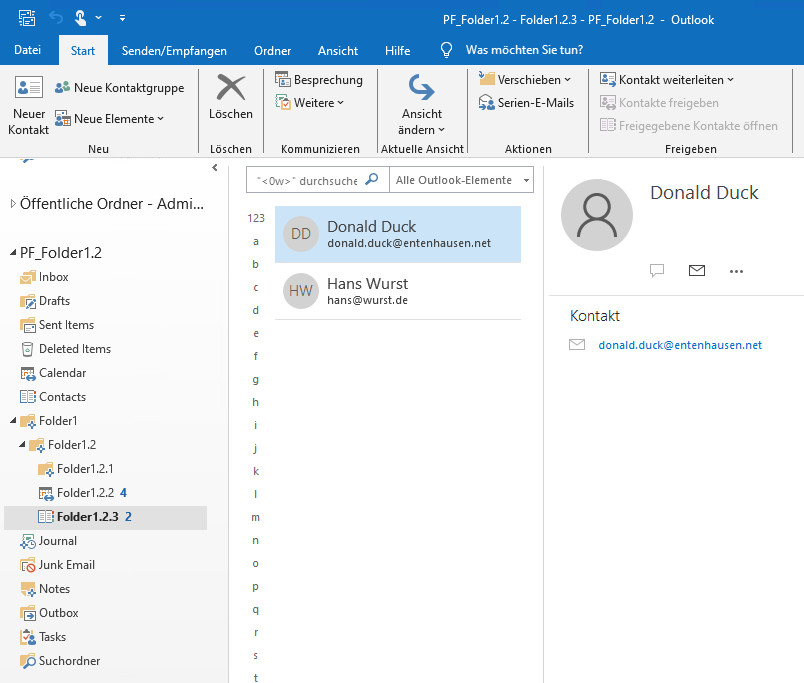Start instant message with Donald Duck
Viewport: 804px width, 683px height.
(x=657, y=270)
